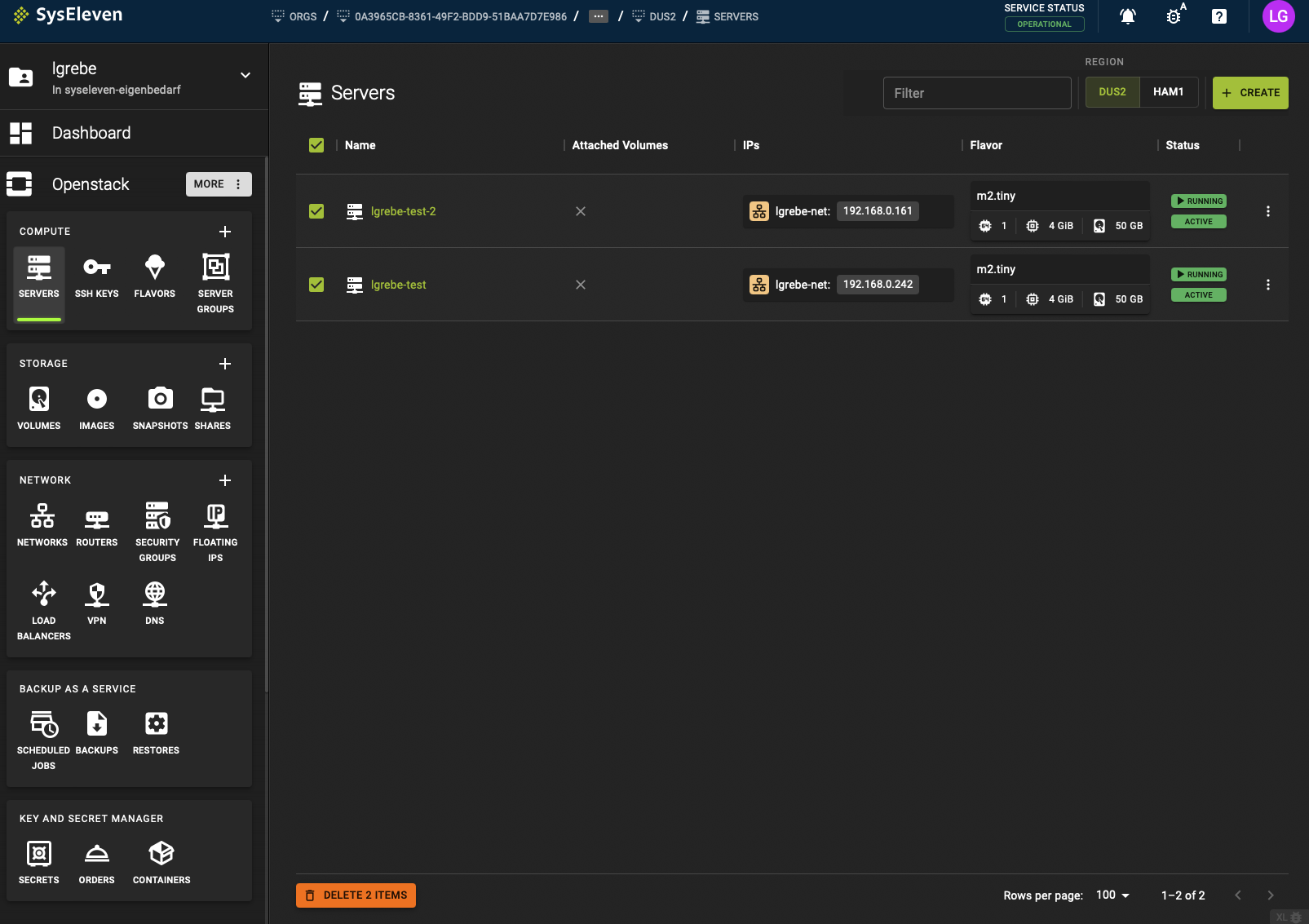Open the rows per page dropdown
The image size is (1309, 924).
[x=1113, y=895]
